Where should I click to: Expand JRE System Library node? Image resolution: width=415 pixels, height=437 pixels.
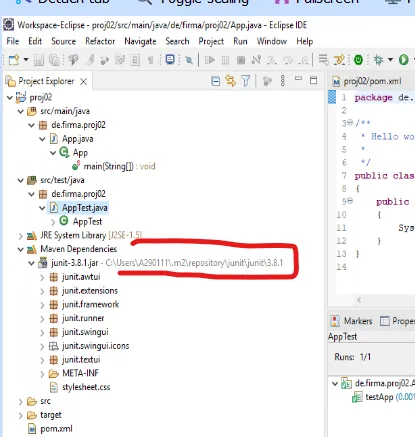point(21,236)
